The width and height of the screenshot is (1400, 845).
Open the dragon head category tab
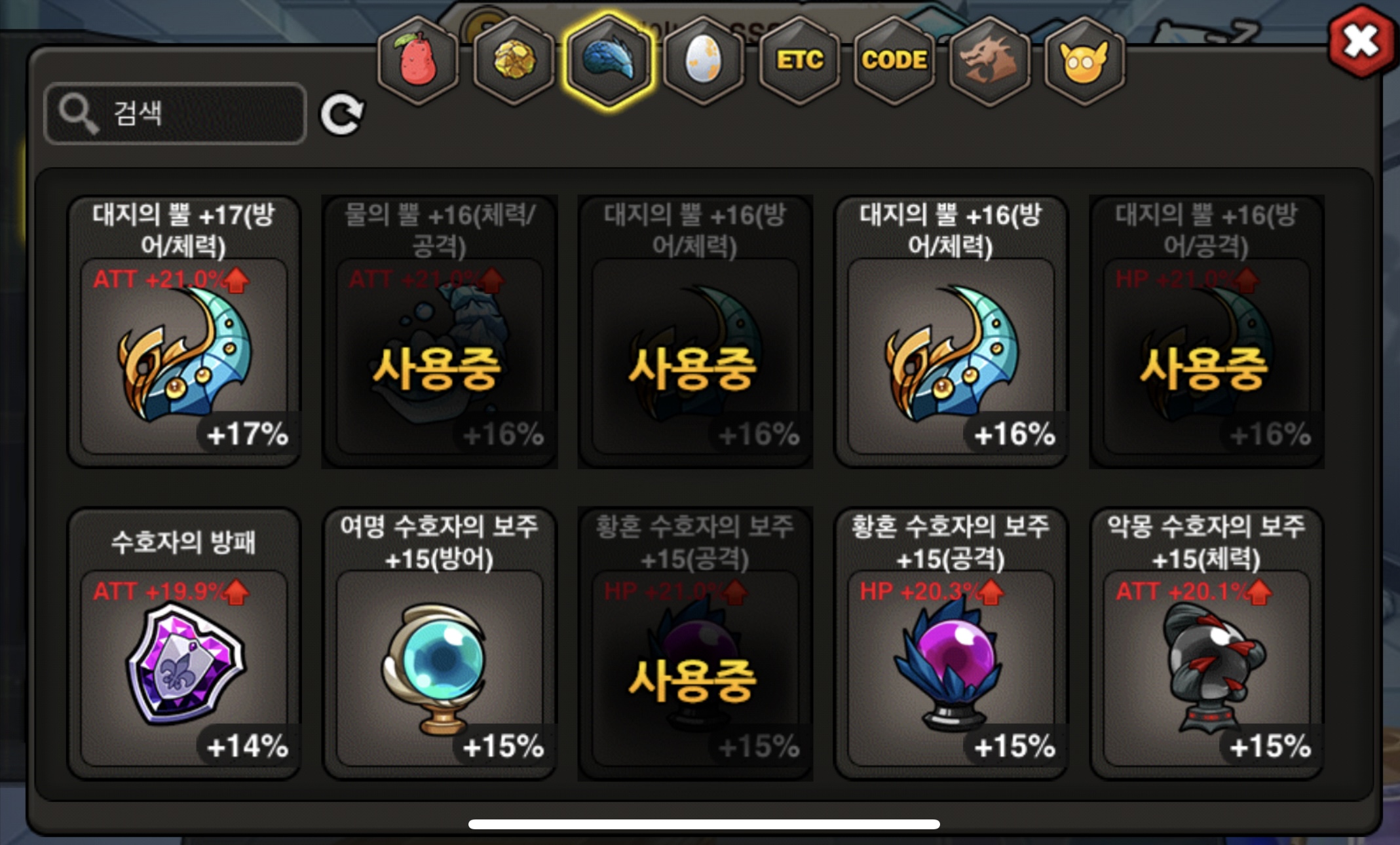(989, 61)
